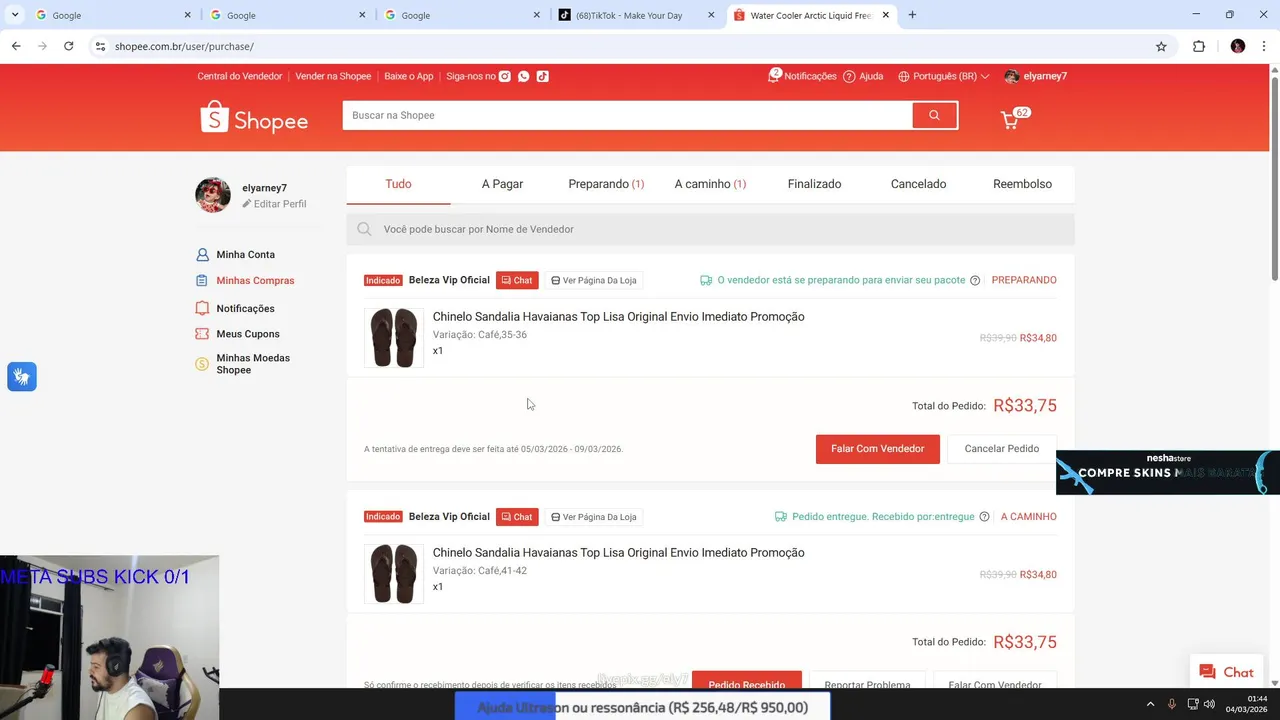
Task: Expand the Português (BR) language dropdown
Action: pos(944,76)
